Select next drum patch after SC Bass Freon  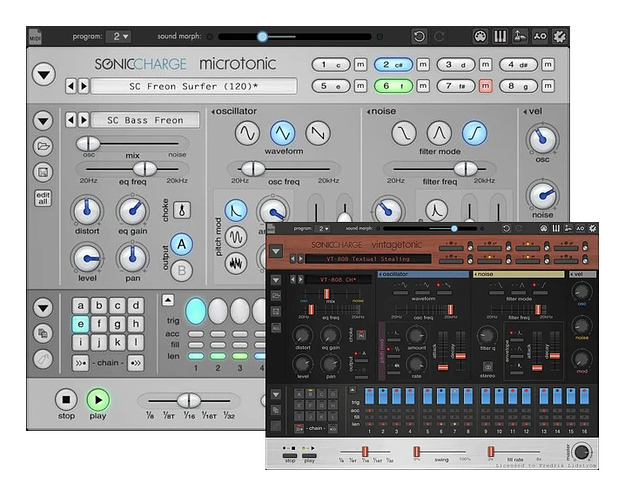[84, 120]
